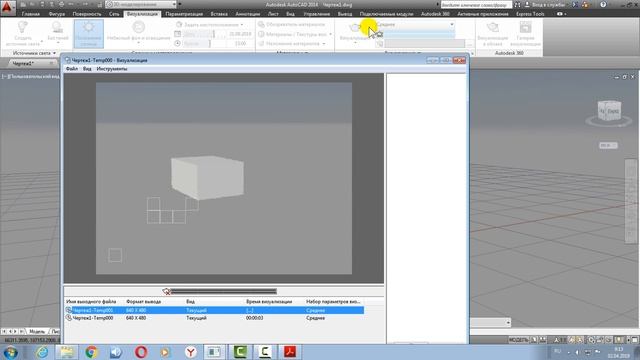Image resolution: width=640 pixels, height=360 pixels.
Task: Open the Аннотации ribbon tab
Action: pos(247,14)
